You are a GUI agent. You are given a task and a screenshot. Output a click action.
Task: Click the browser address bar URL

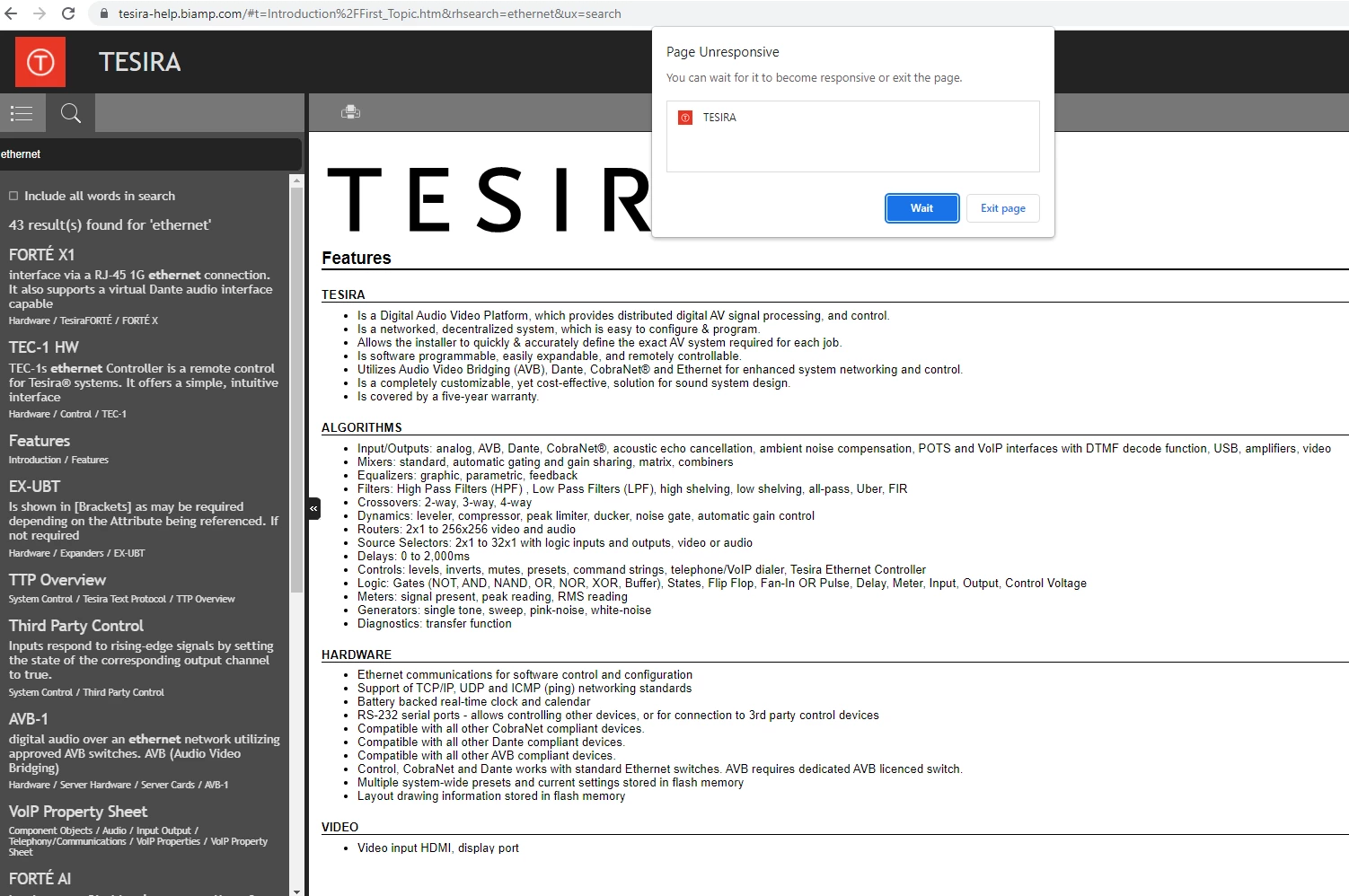tap(369, 13)
